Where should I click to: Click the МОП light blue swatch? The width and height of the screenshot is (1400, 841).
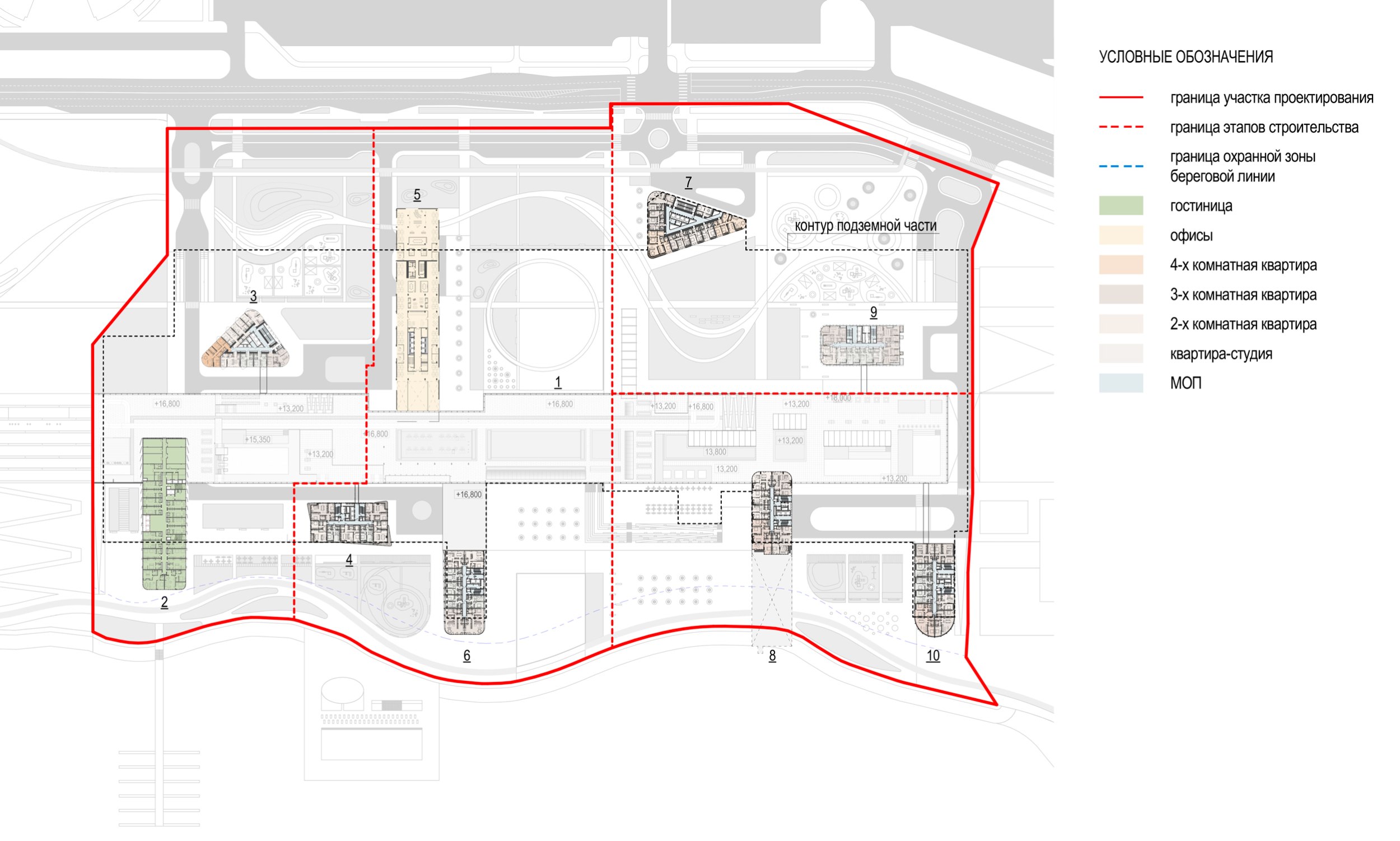point(1120,383)
